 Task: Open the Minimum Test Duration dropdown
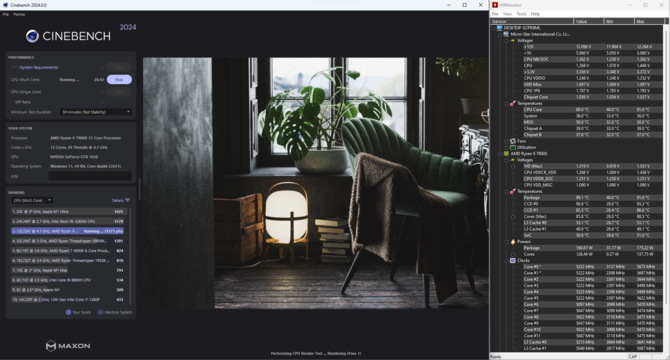pyautogui.click(x=96, y=112)
